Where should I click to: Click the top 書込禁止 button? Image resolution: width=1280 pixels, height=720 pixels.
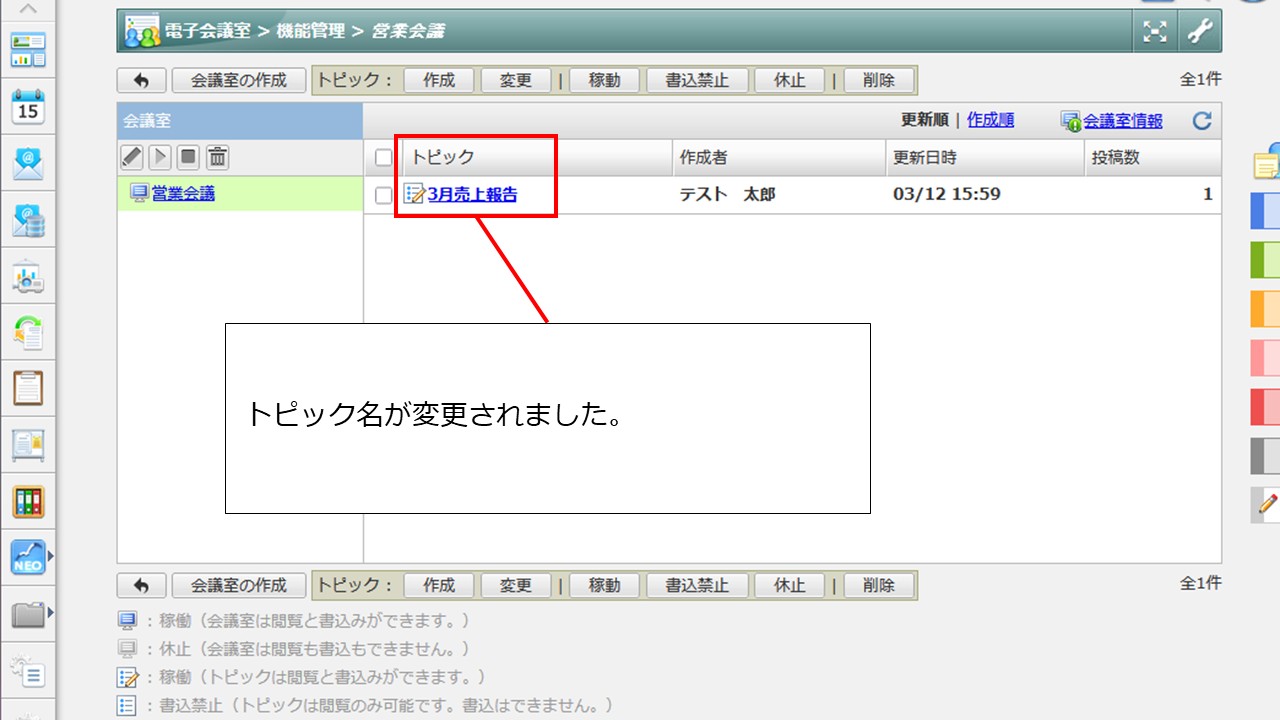pos(697,80)
